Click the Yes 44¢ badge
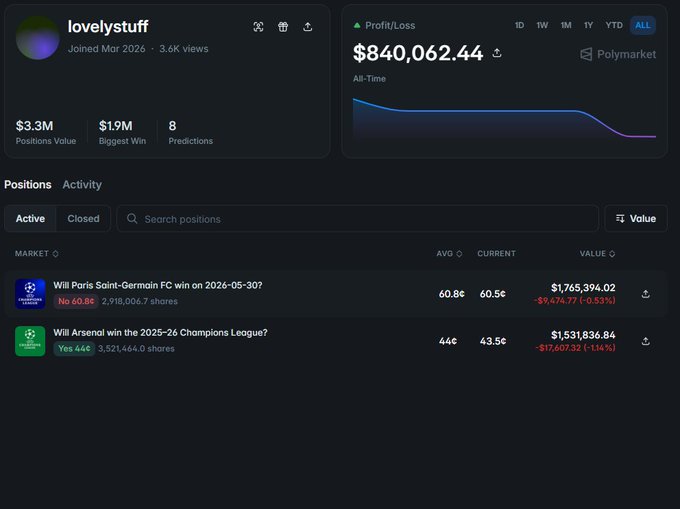 (74, 348)
